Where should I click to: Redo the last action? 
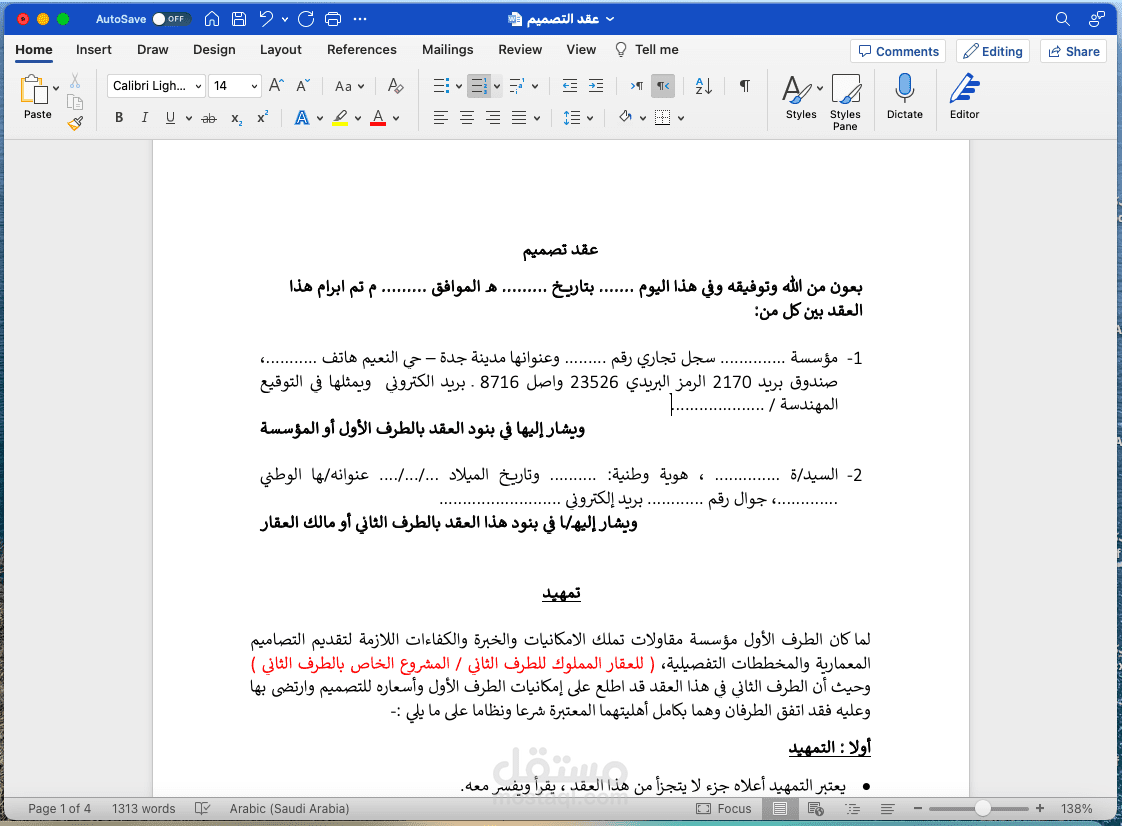click(306, 19)
